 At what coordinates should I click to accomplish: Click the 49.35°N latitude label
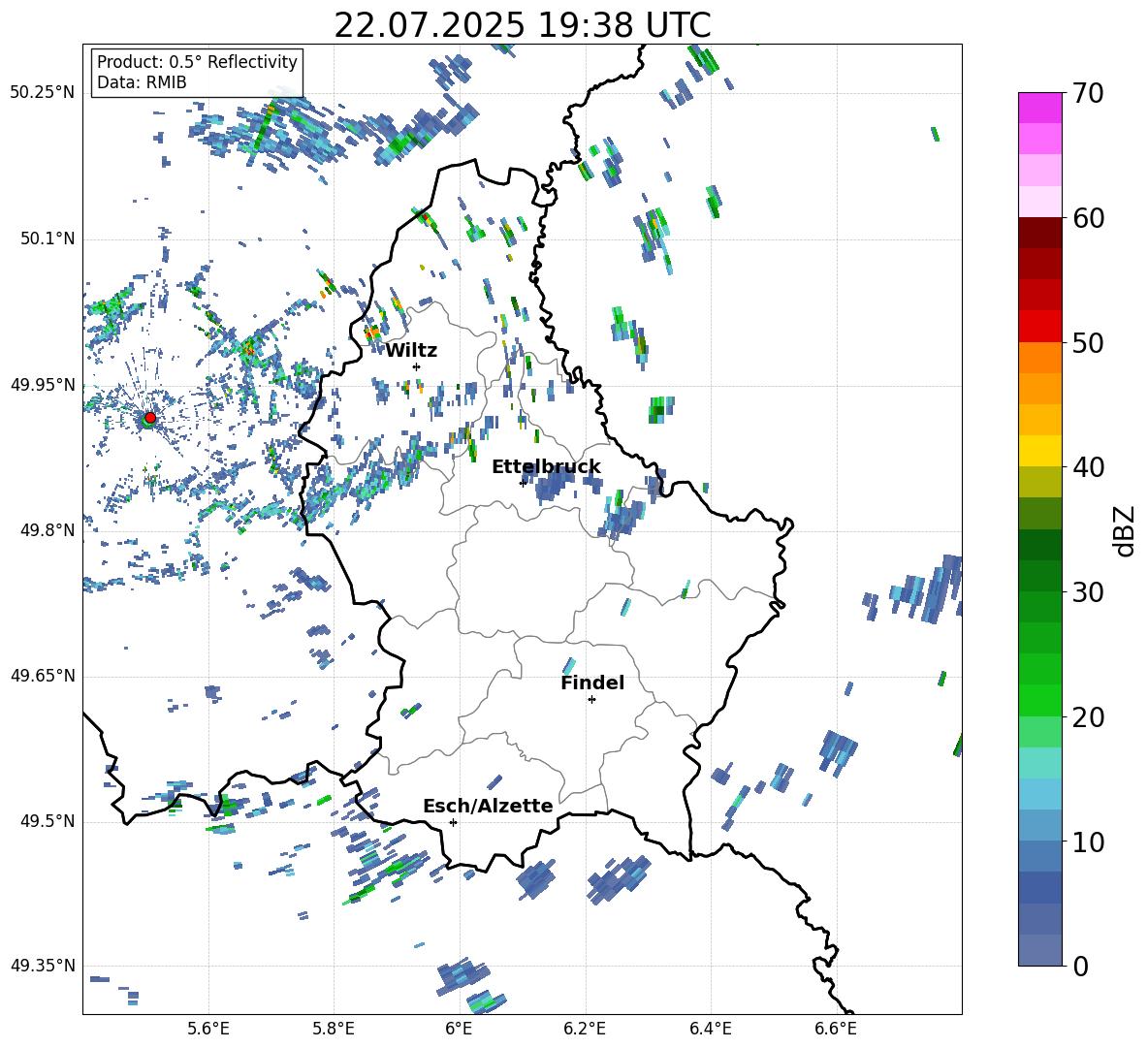[x=43, y=966]
